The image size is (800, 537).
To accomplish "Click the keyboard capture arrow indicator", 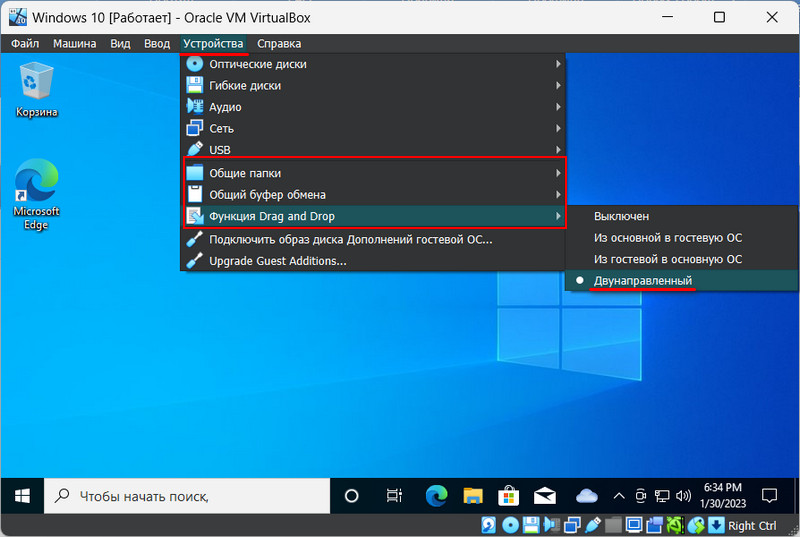I will coord(716,525).
